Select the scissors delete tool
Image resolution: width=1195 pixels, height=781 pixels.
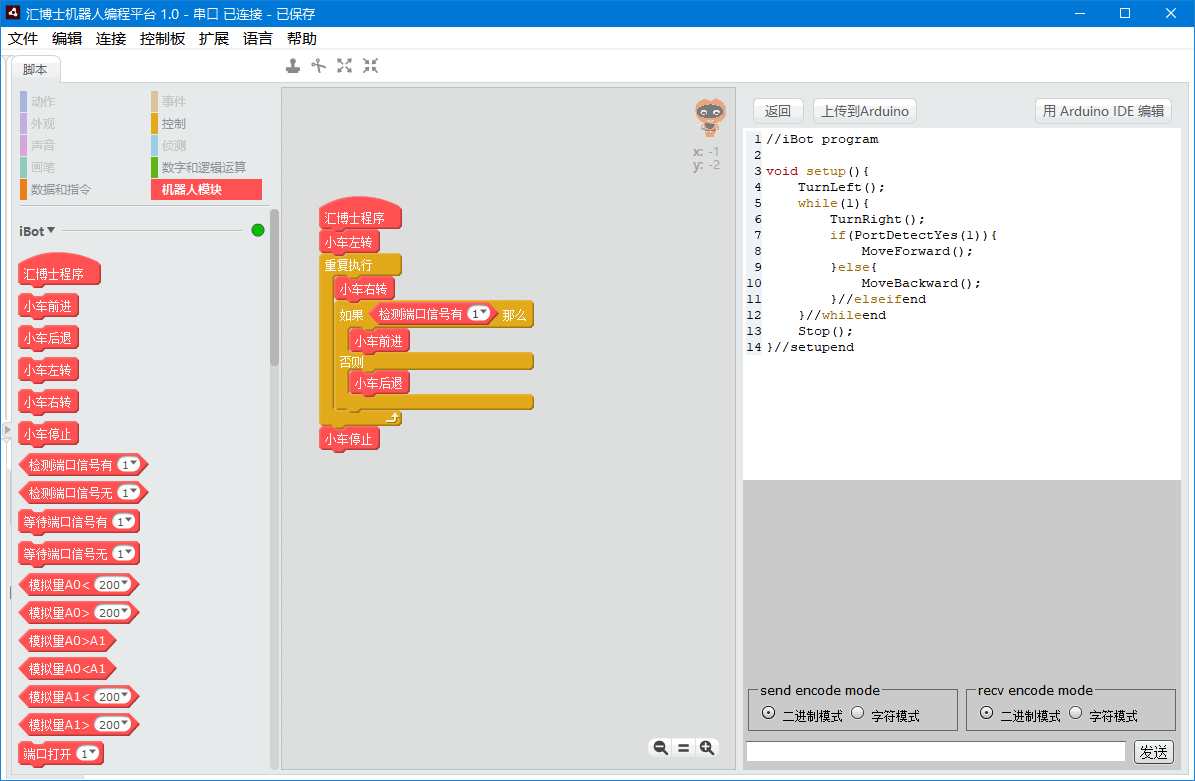(319, 66)
